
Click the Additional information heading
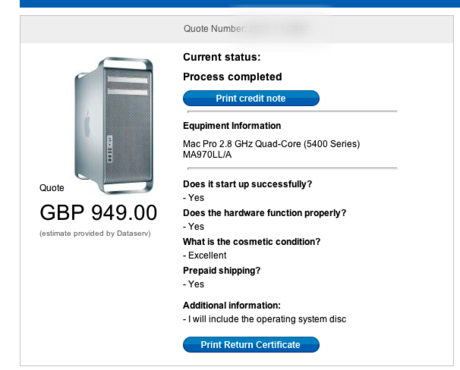[x=232, y=305]
